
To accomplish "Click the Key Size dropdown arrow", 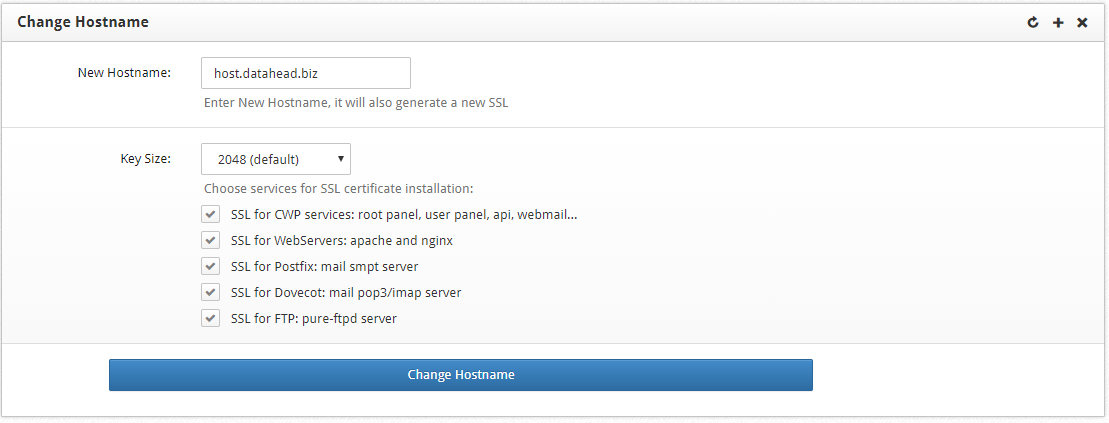I will click(340, 158).
